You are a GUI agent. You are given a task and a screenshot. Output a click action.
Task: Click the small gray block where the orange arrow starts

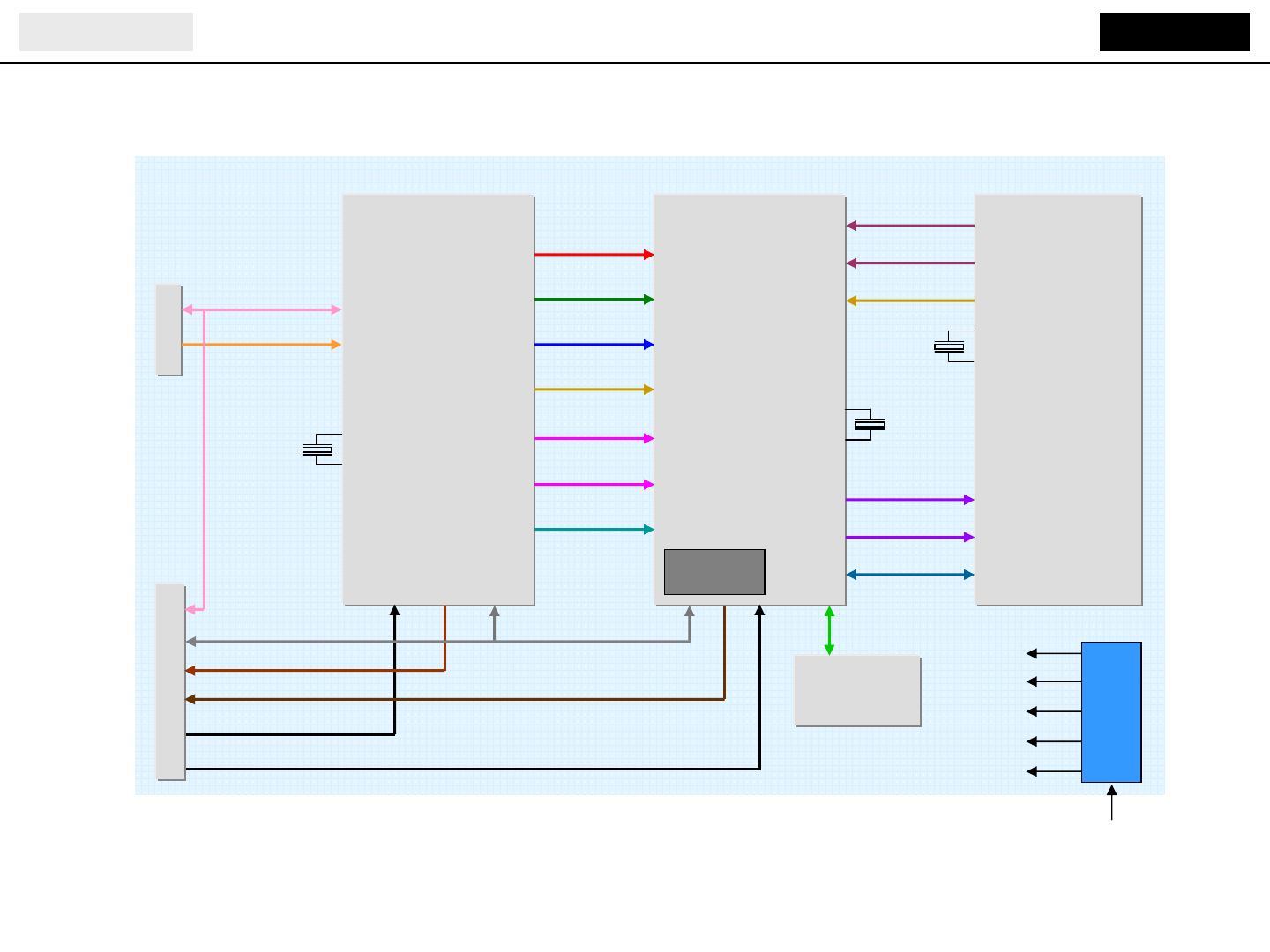(x=169, y=330)
